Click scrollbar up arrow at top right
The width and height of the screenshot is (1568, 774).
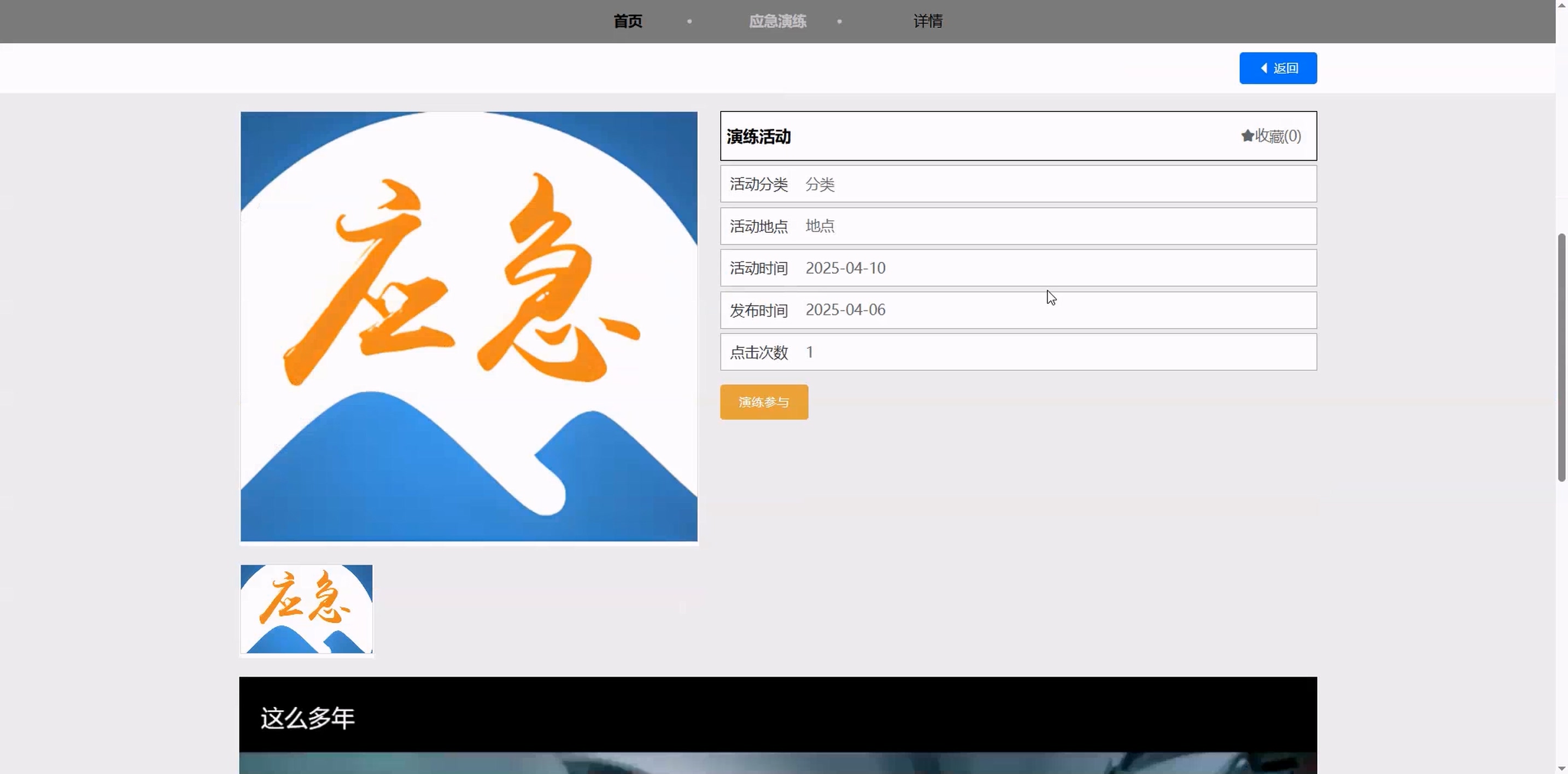coord(1562,5)
